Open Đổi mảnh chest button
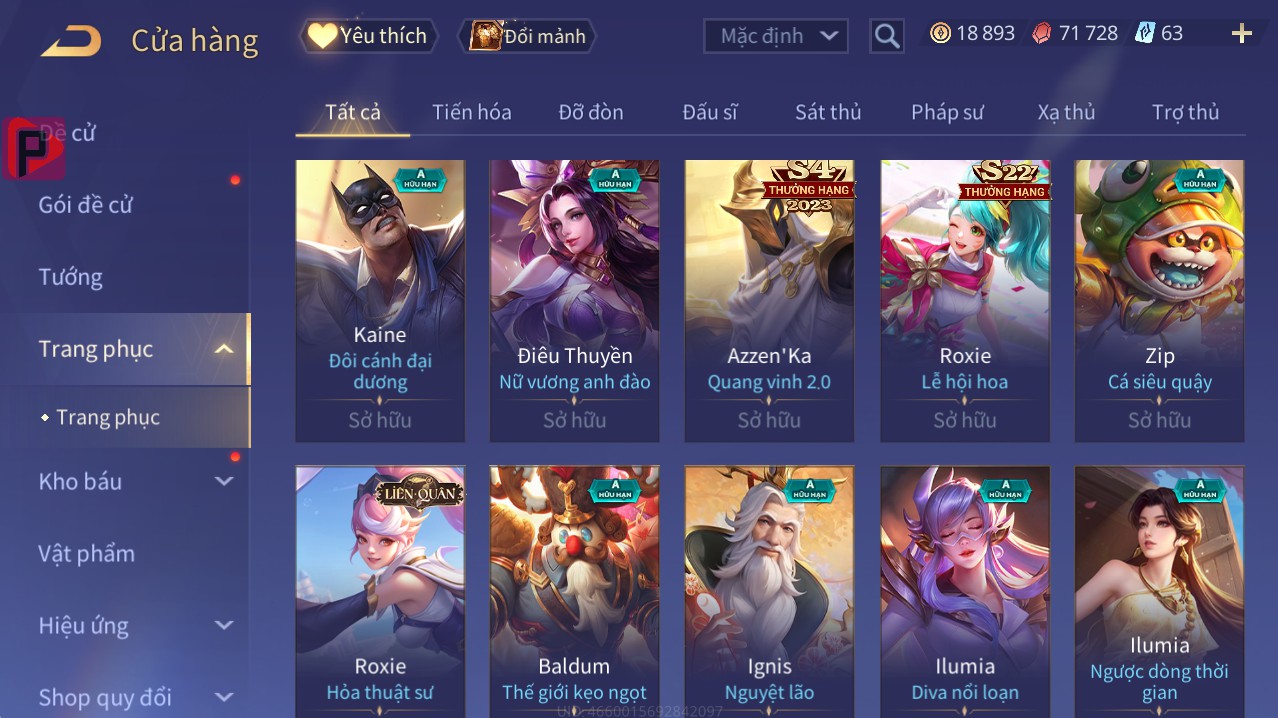This screenshot has height=718, width=1278. pyautogui.click(x=527, y=36)
